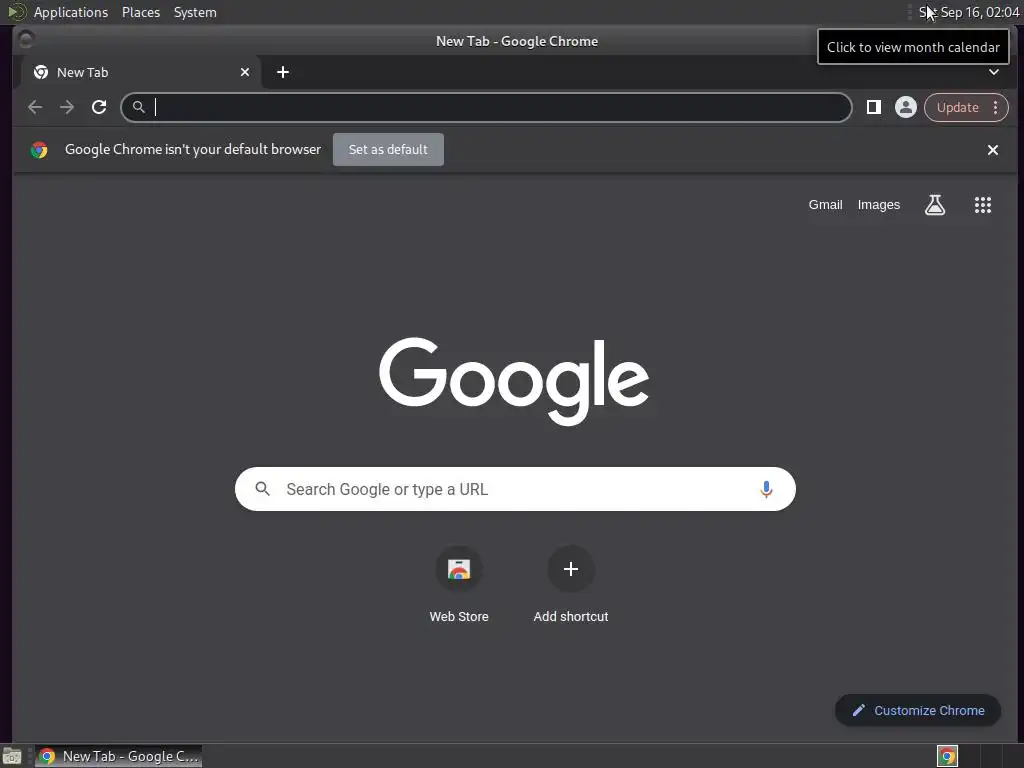Click the window menu icon in title bar
1024x768 pixels.
click(26, 40)
